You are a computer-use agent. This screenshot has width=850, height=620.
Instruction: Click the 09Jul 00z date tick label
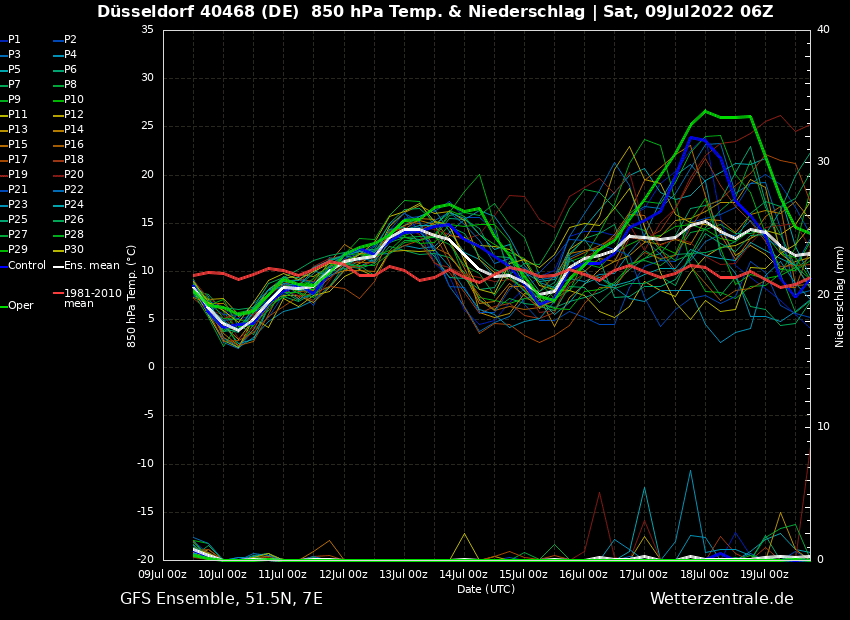[163, 575]
